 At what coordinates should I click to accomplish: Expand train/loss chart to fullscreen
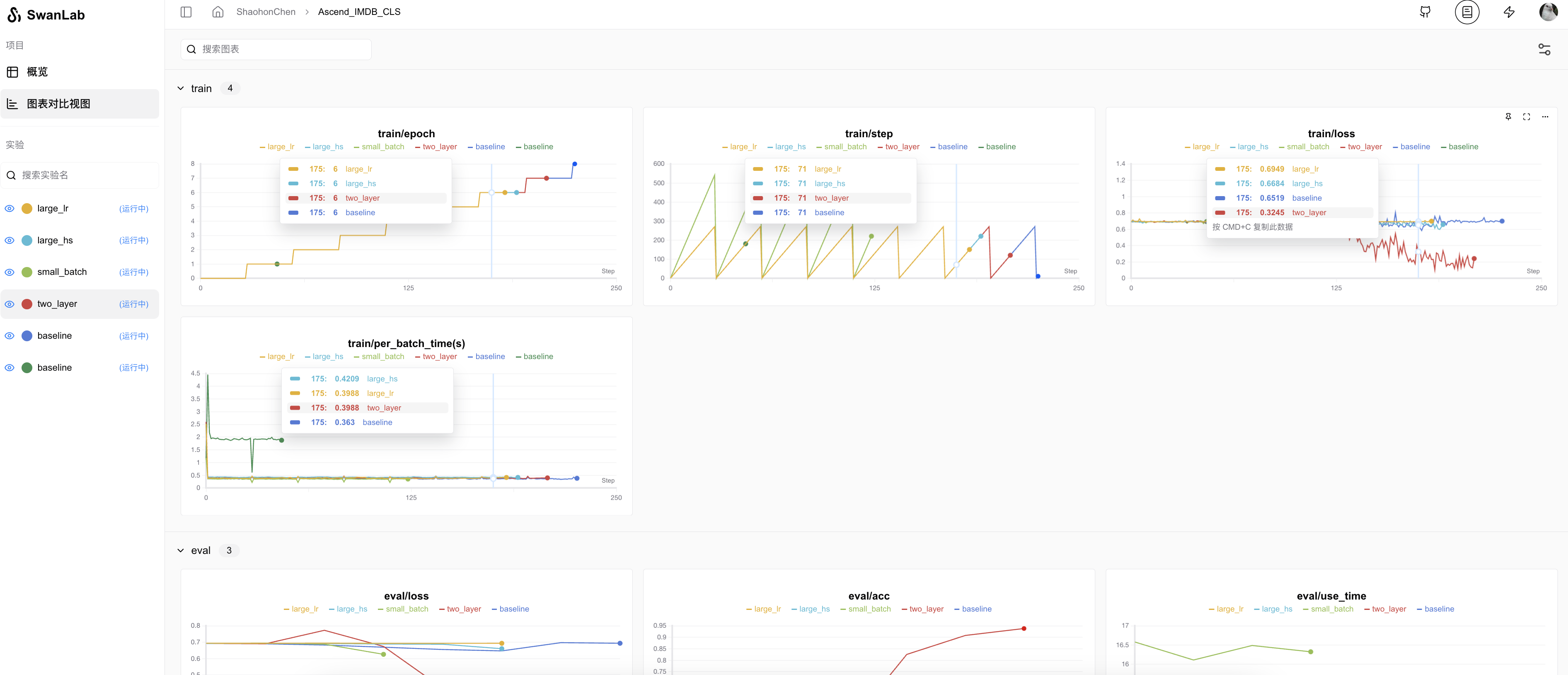[x=1527, y=117]
